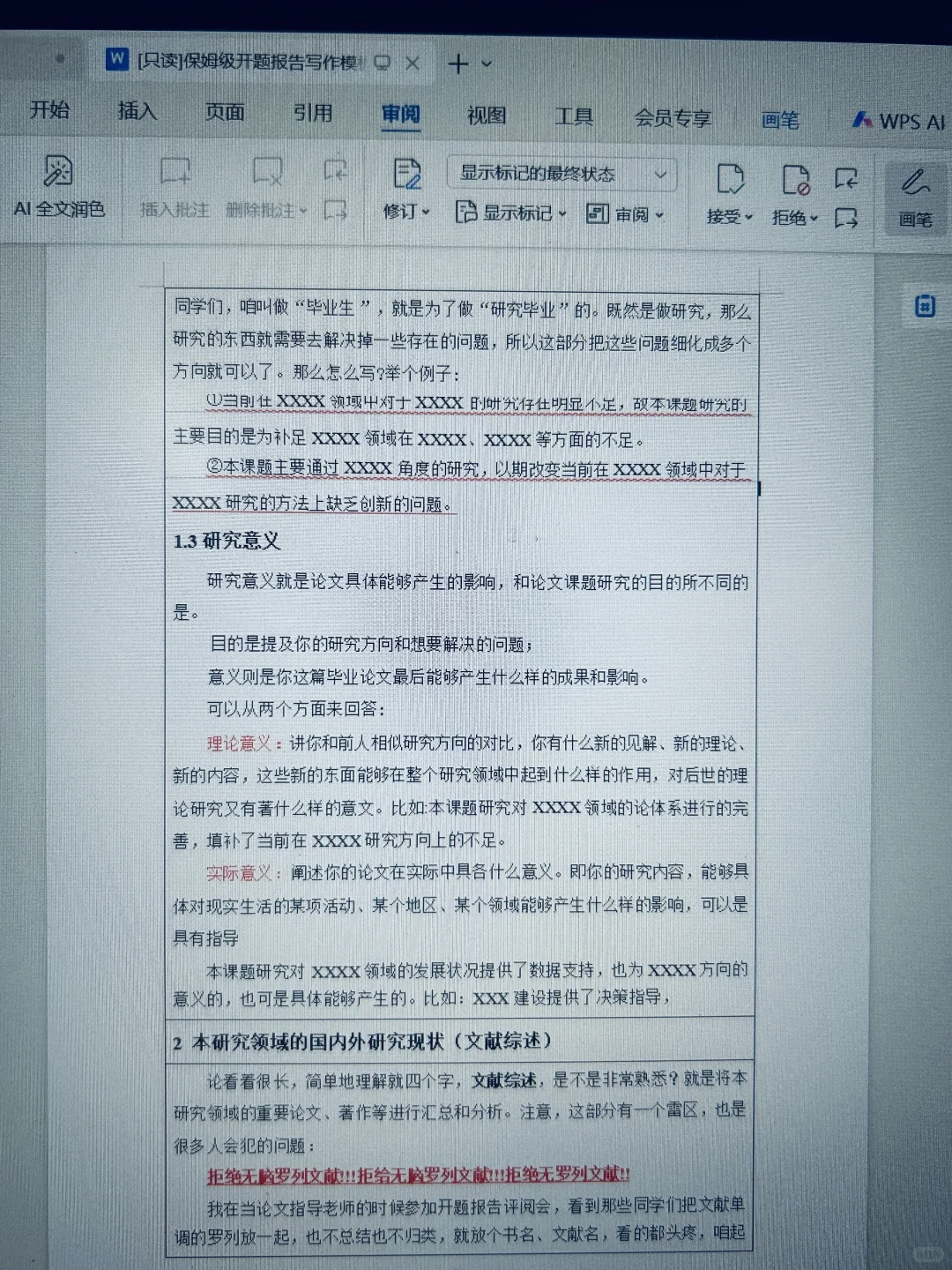Click the 显示标记 page icon
Screen dimensions: 952x1270
coord(465,211)
